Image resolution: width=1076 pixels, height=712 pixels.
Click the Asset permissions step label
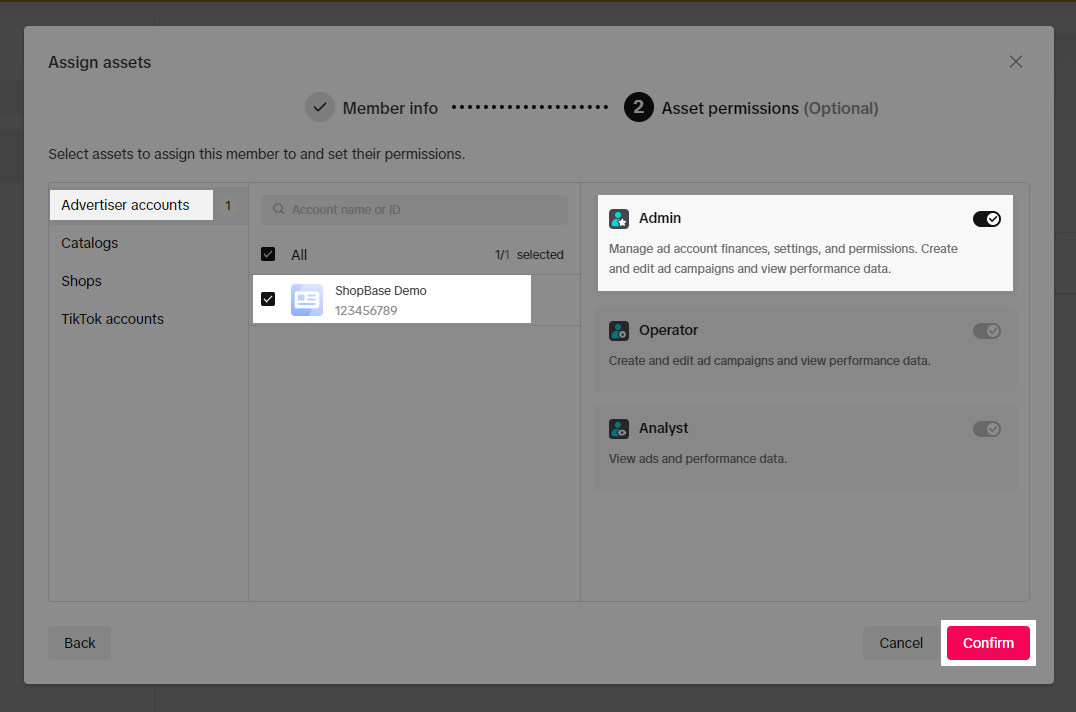(770, 108)
